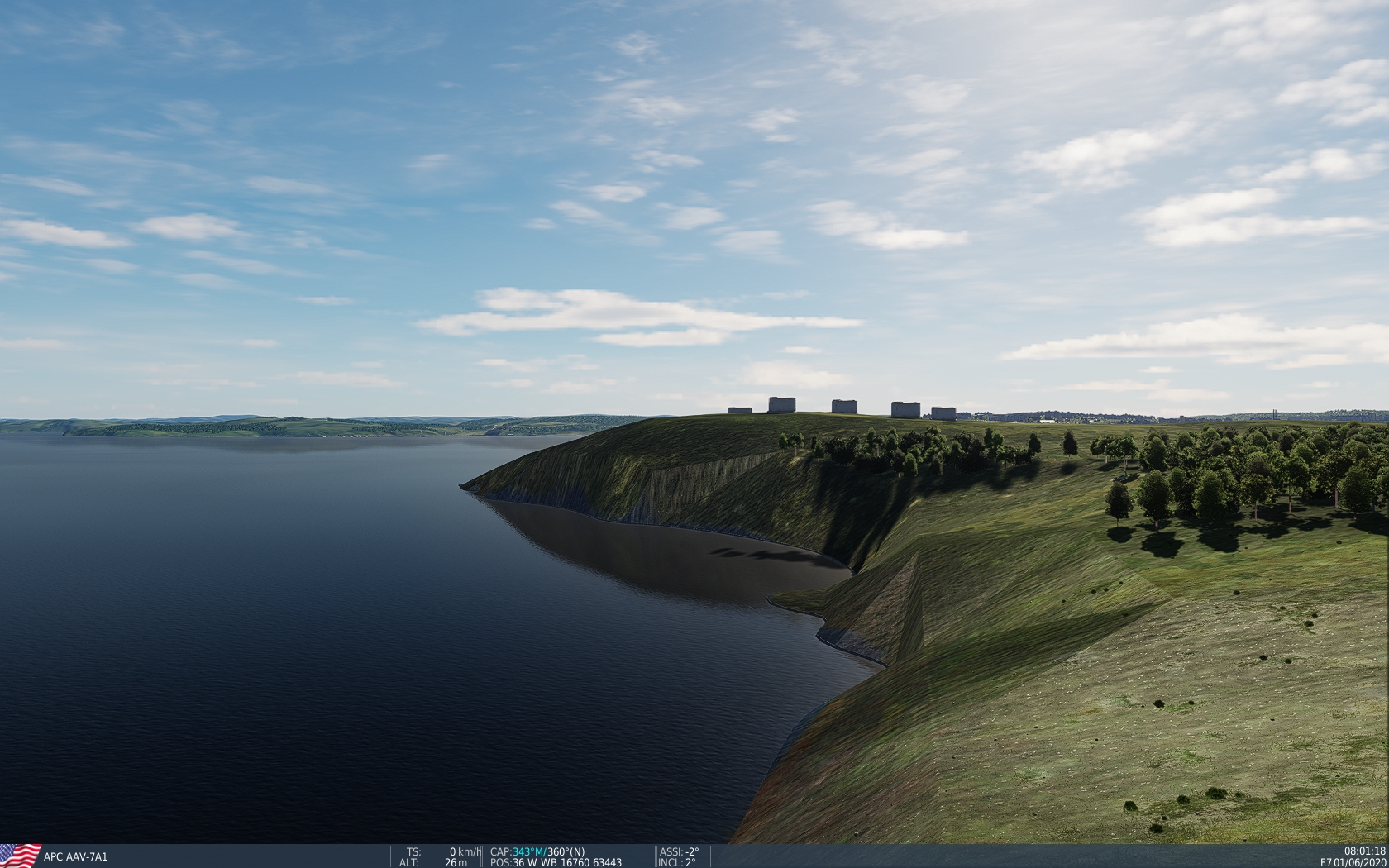The image size is (1389, 868).
Task: Click the F7 01/06/2020 date label
Action: coord(1353,862)
